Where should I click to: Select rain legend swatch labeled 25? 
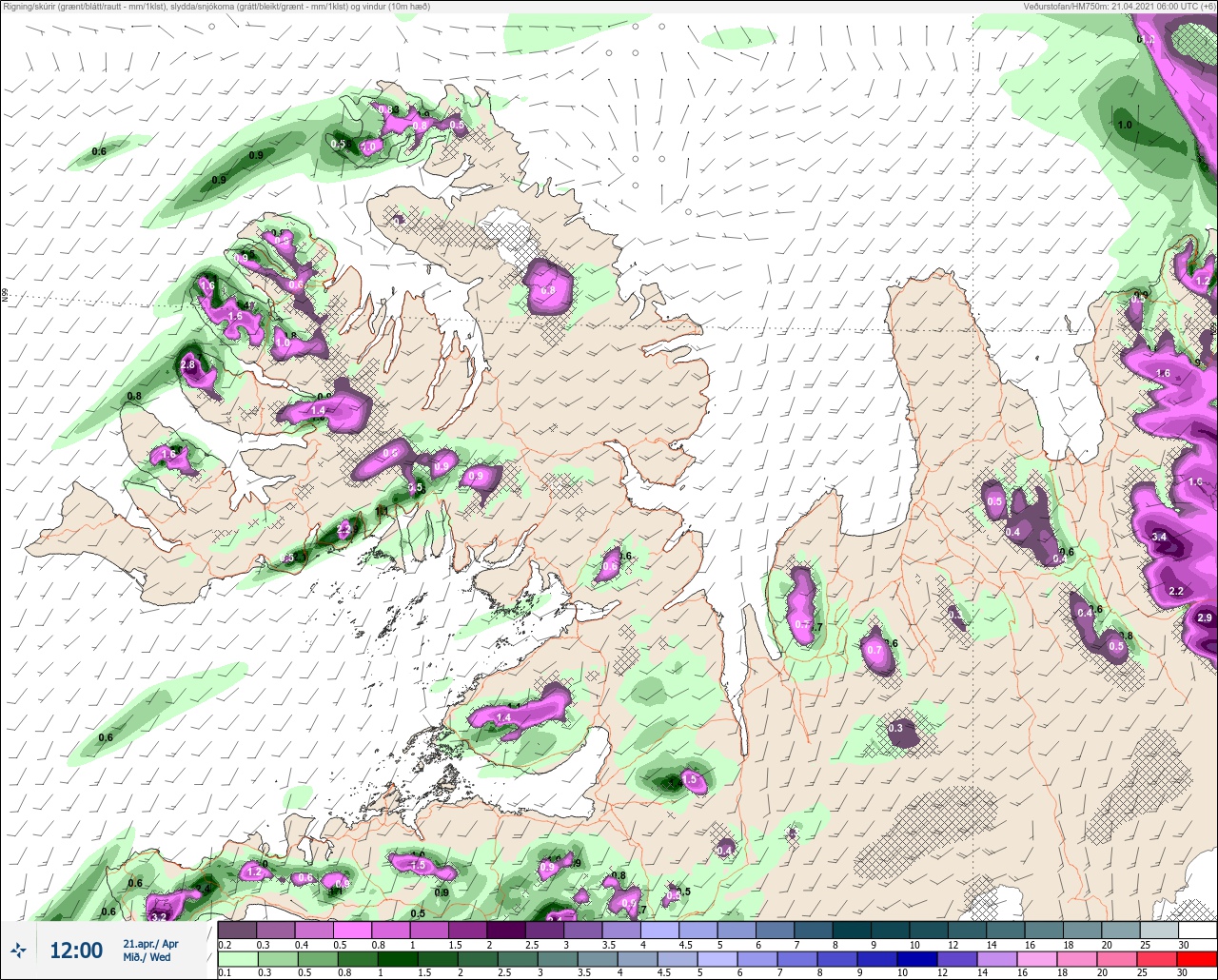1158,958
